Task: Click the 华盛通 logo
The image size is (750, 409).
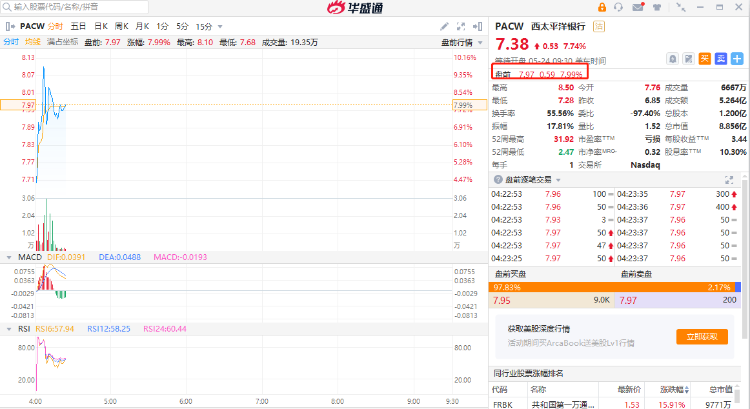Action: (x=355, y=7)
